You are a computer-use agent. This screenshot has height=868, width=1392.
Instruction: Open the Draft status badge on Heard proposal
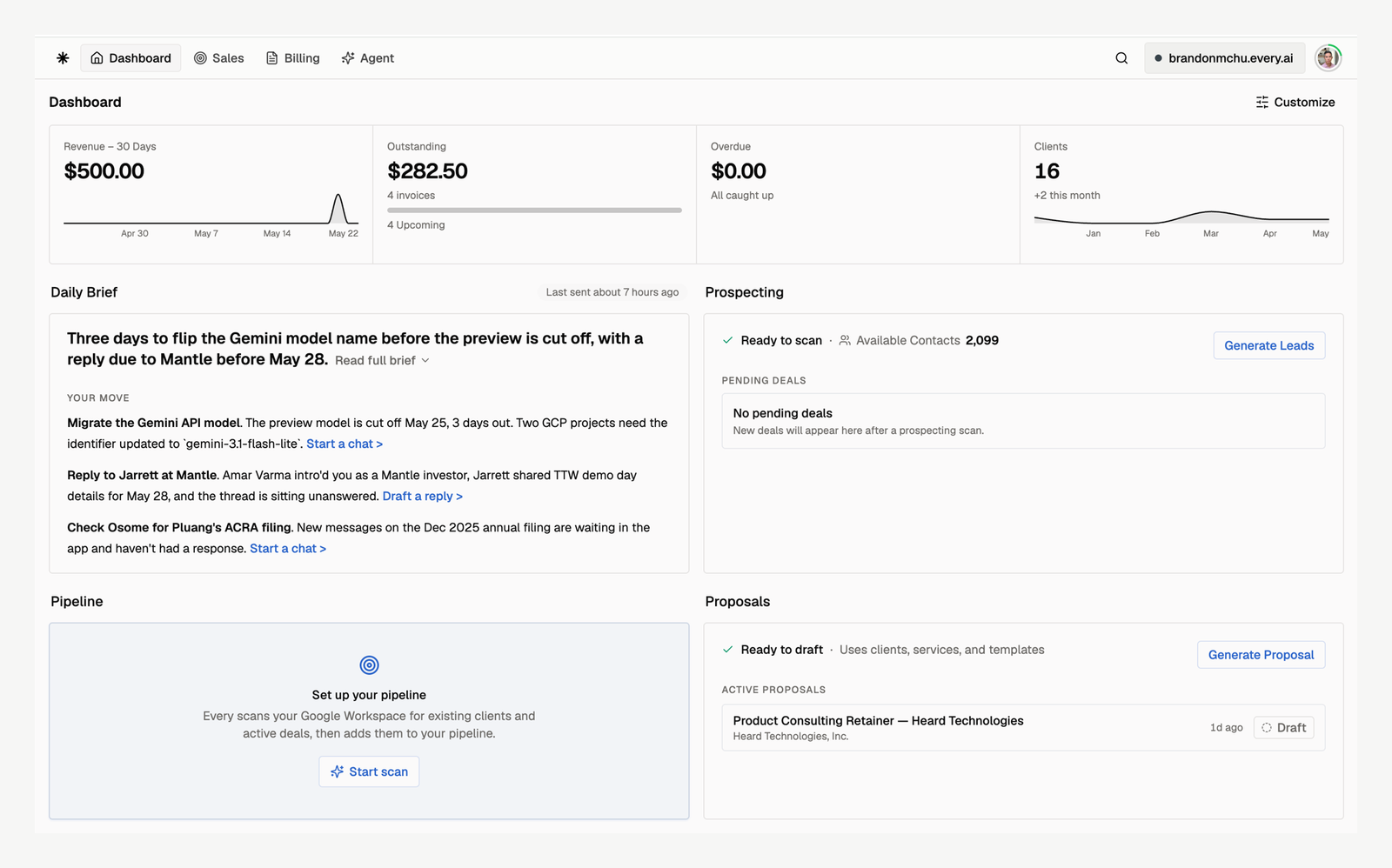(1283, 728)
